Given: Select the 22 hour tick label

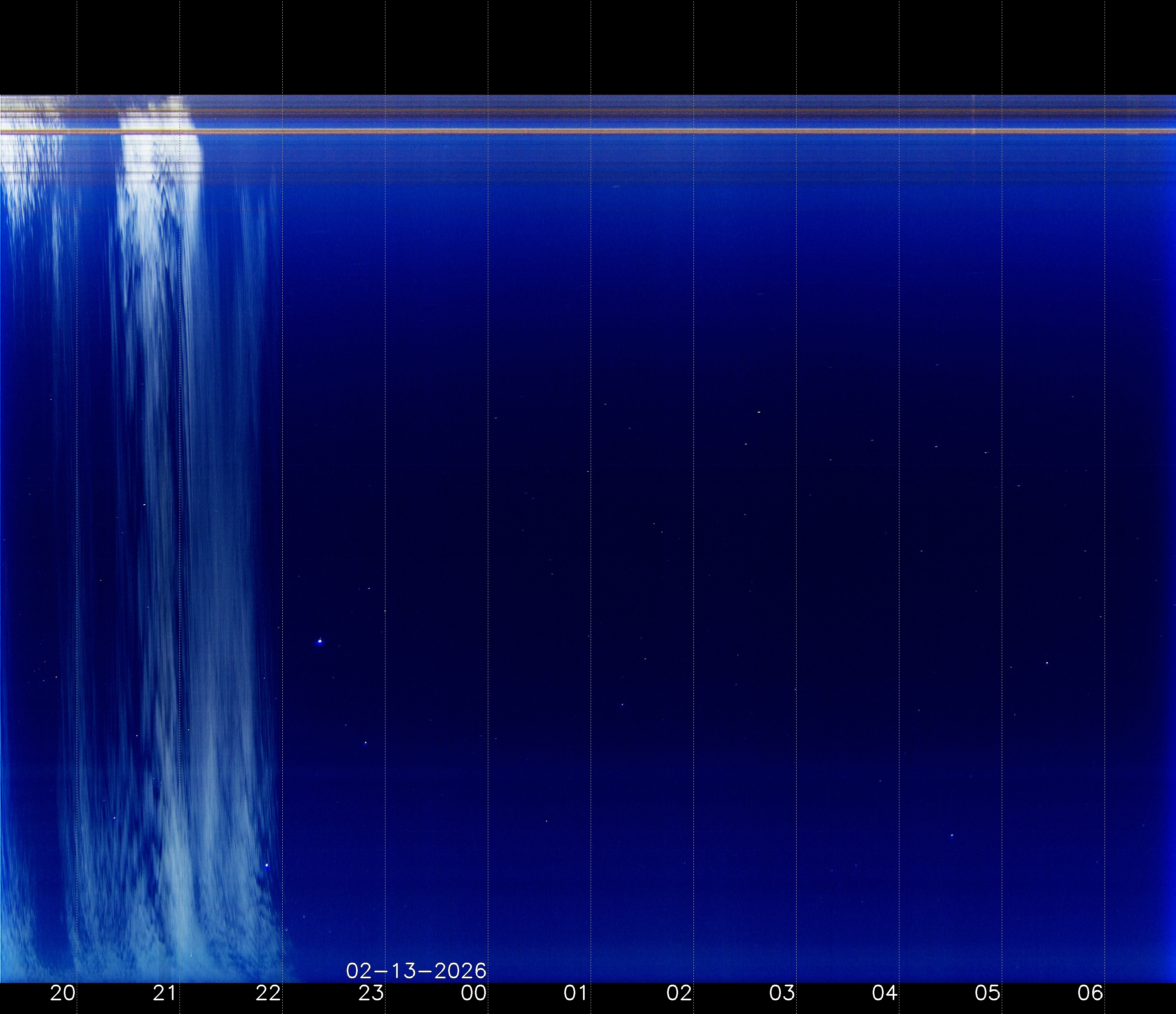Looking at the screenshot, I should [x=268, y=993].
